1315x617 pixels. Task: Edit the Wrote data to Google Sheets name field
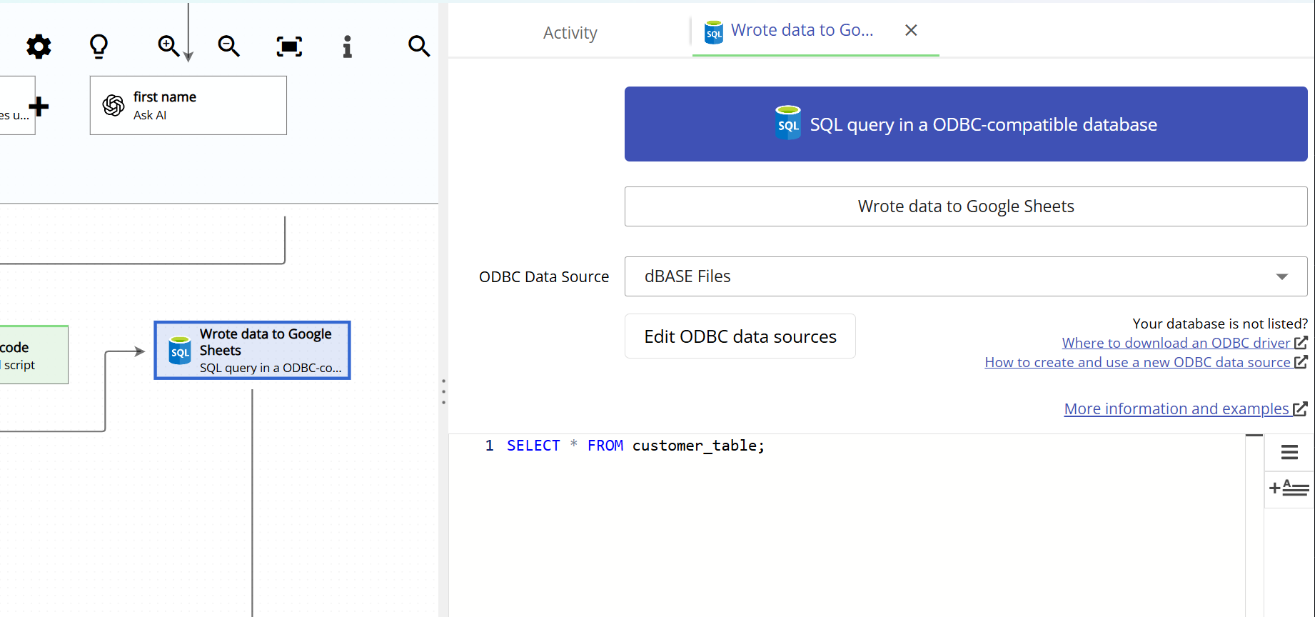tap(966, 206)
